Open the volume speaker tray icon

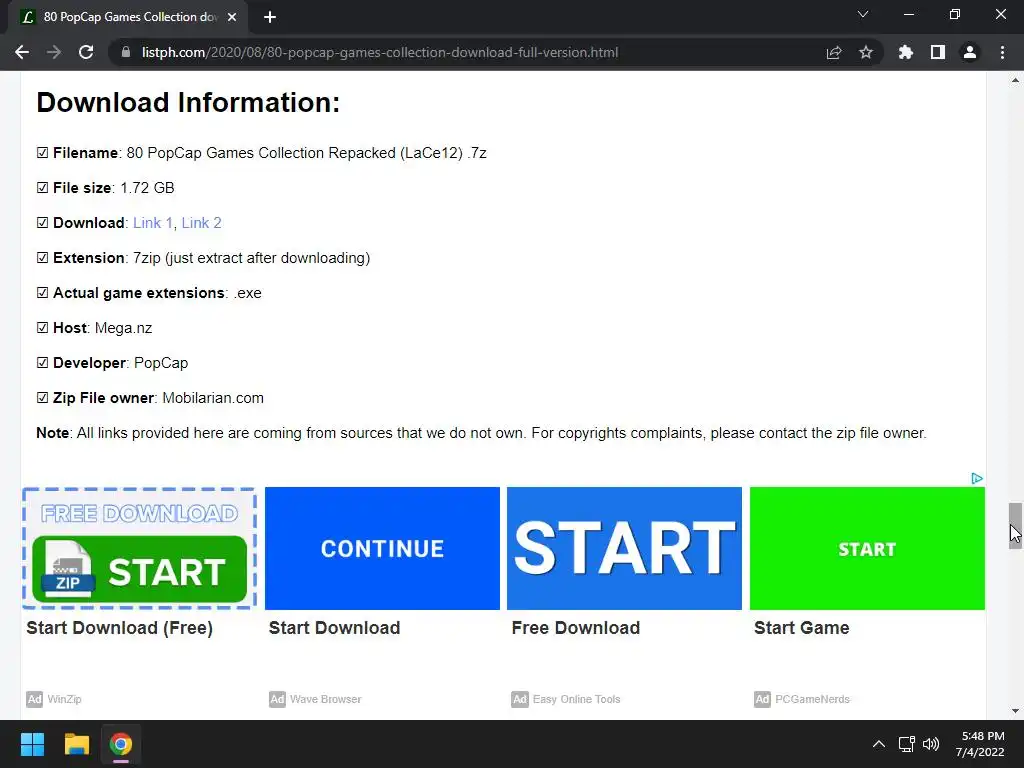[x=931, y=744]
